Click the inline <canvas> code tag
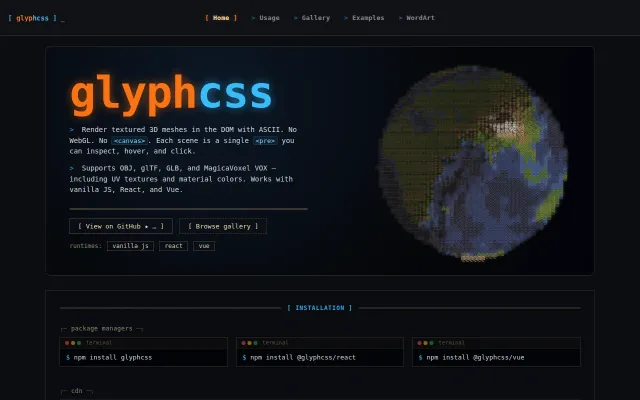The width and height of the screenshot is (640, 400). [129, 141]
